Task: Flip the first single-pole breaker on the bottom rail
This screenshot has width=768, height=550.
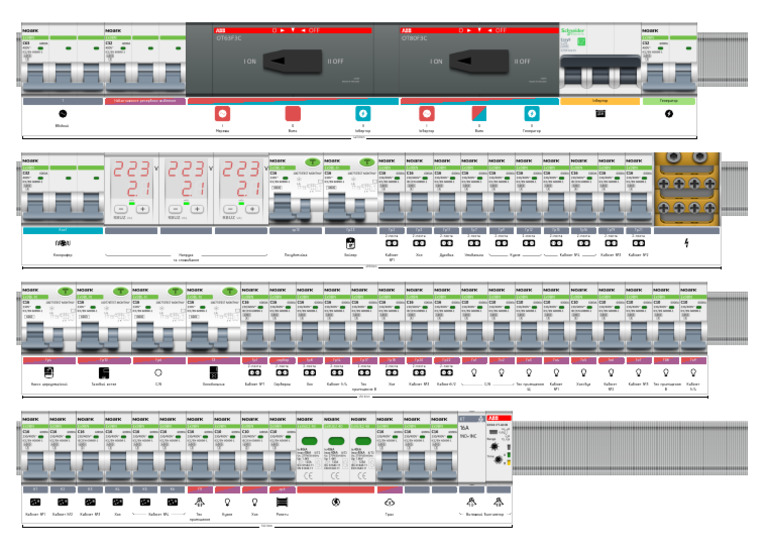Action: [x=35, y=464]
